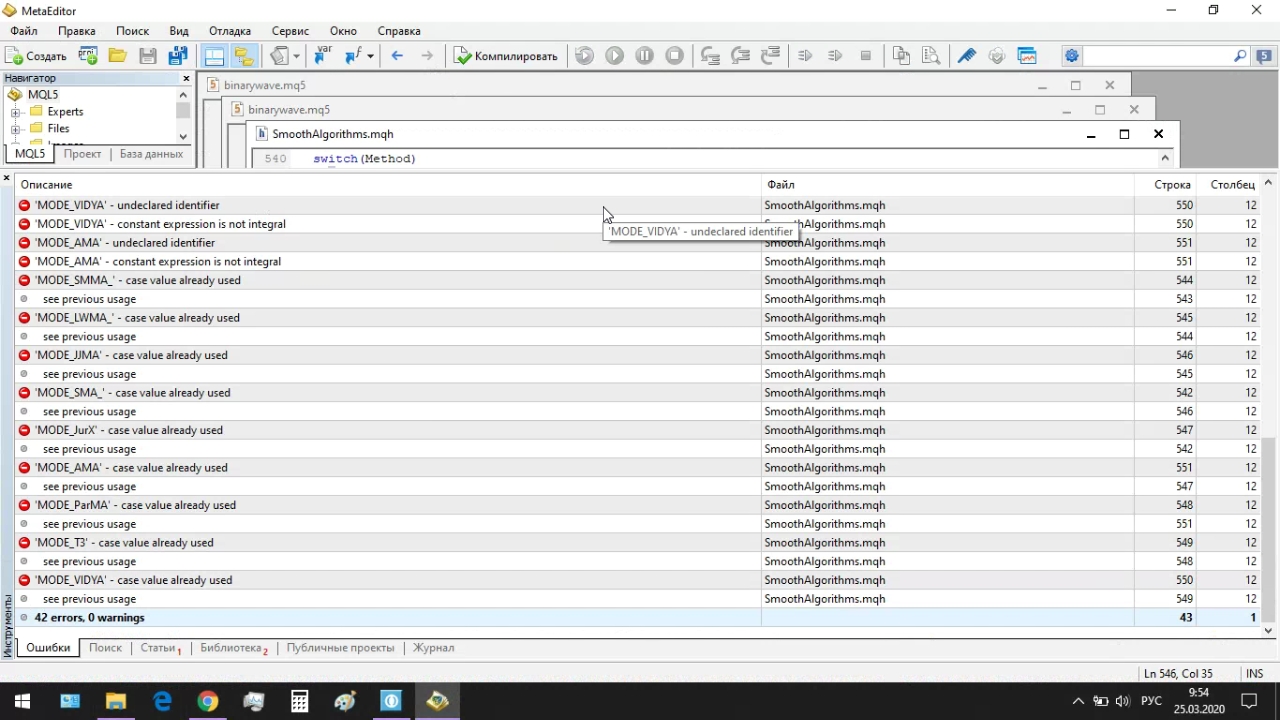Click the Step Into debug icon
1280x720 pixels.
[x=711, y=56]
